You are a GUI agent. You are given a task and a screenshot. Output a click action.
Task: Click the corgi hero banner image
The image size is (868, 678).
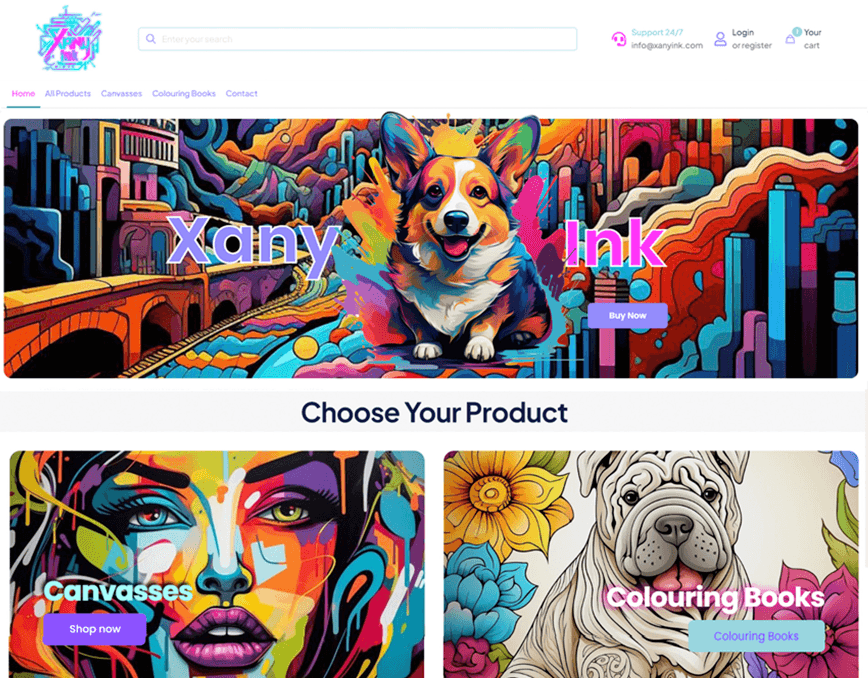(431, 249)
